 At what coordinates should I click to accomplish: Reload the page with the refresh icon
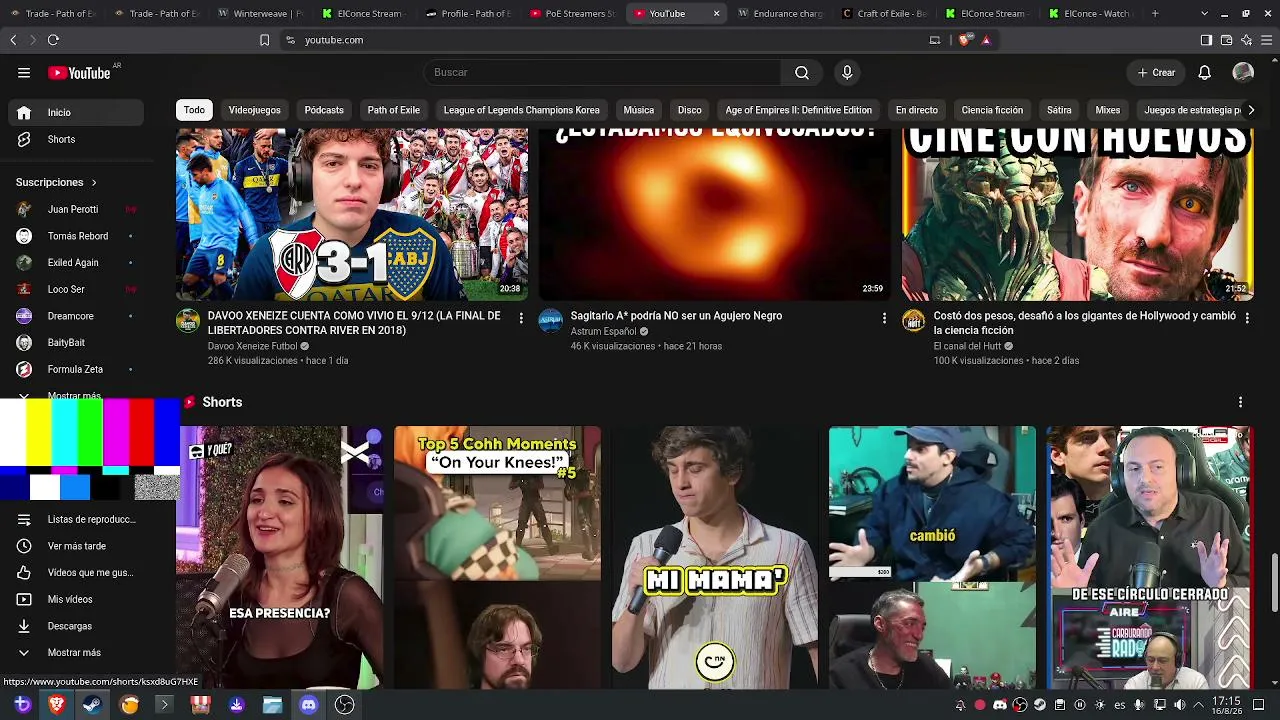coord(53,40)
